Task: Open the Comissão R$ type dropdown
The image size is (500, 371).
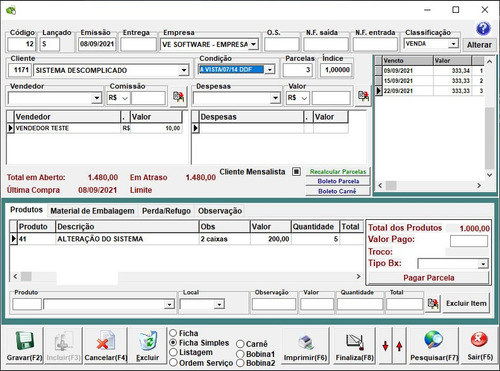Action: tap(125, 98)
